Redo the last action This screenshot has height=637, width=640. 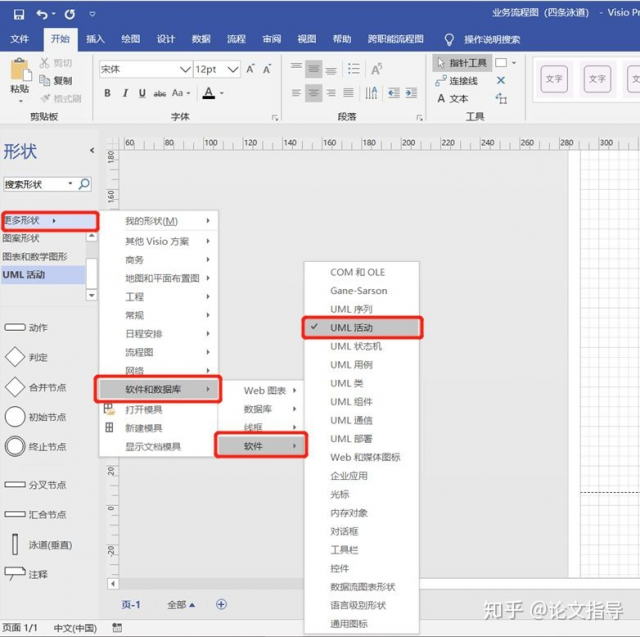point(70,14)
